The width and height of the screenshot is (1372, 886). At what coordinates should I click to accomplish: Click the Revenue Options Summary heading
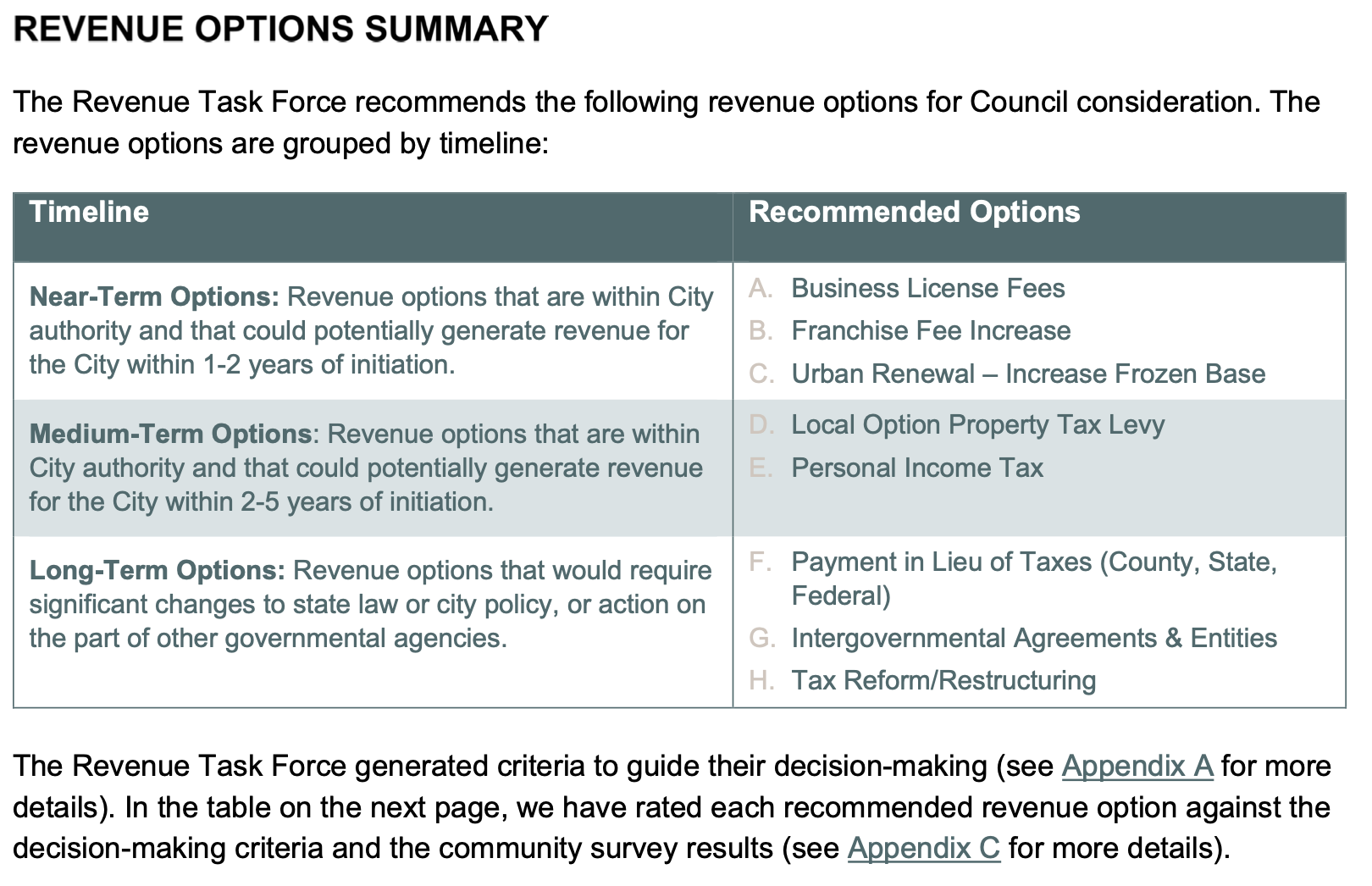coord(280,29)
